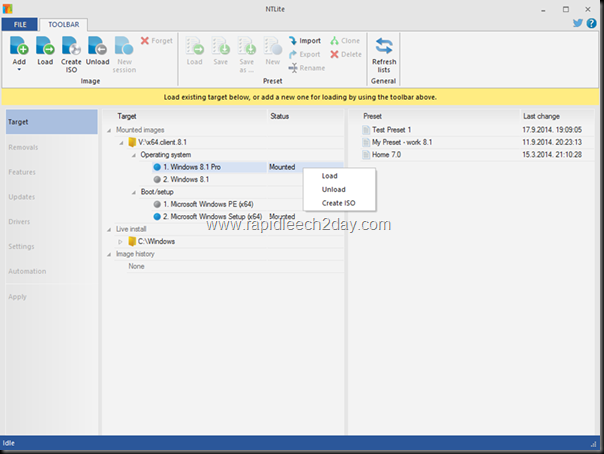Screen dimensions: 604x454
Task: Click the None entry under Image history
Action: pyautogui.click(x=136, y=266)
